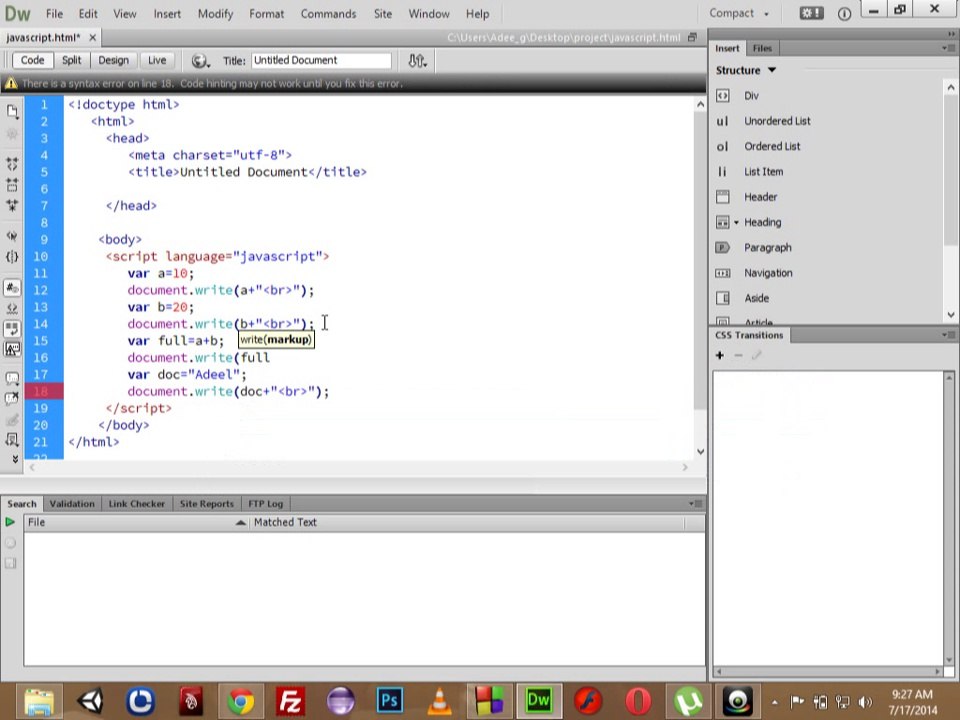Open the Modify menu
Viewport: 960px width, 720px height.
click(x=215, y=13)
